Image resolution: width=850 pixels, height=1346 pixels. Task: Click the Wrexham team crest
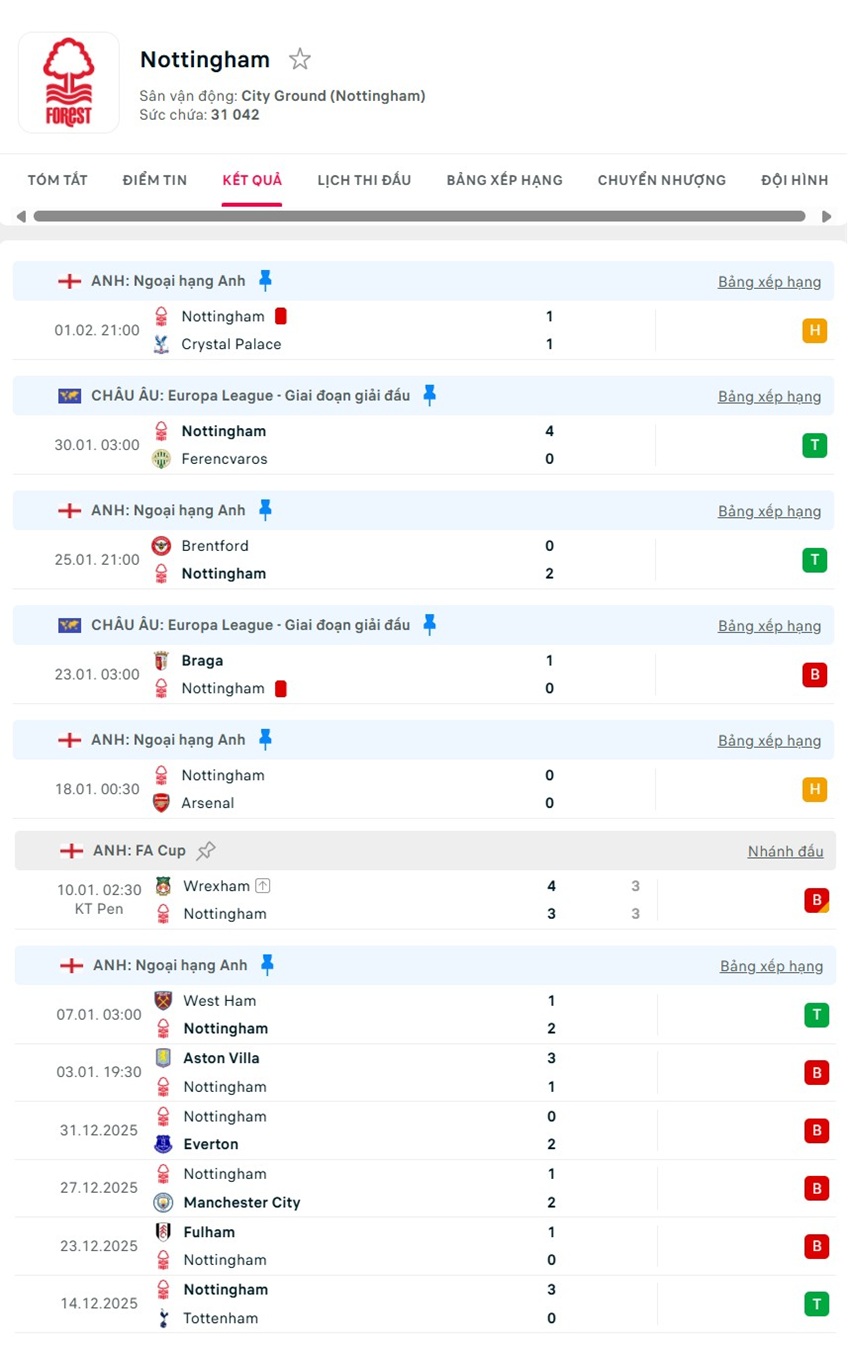coord(163,886)
